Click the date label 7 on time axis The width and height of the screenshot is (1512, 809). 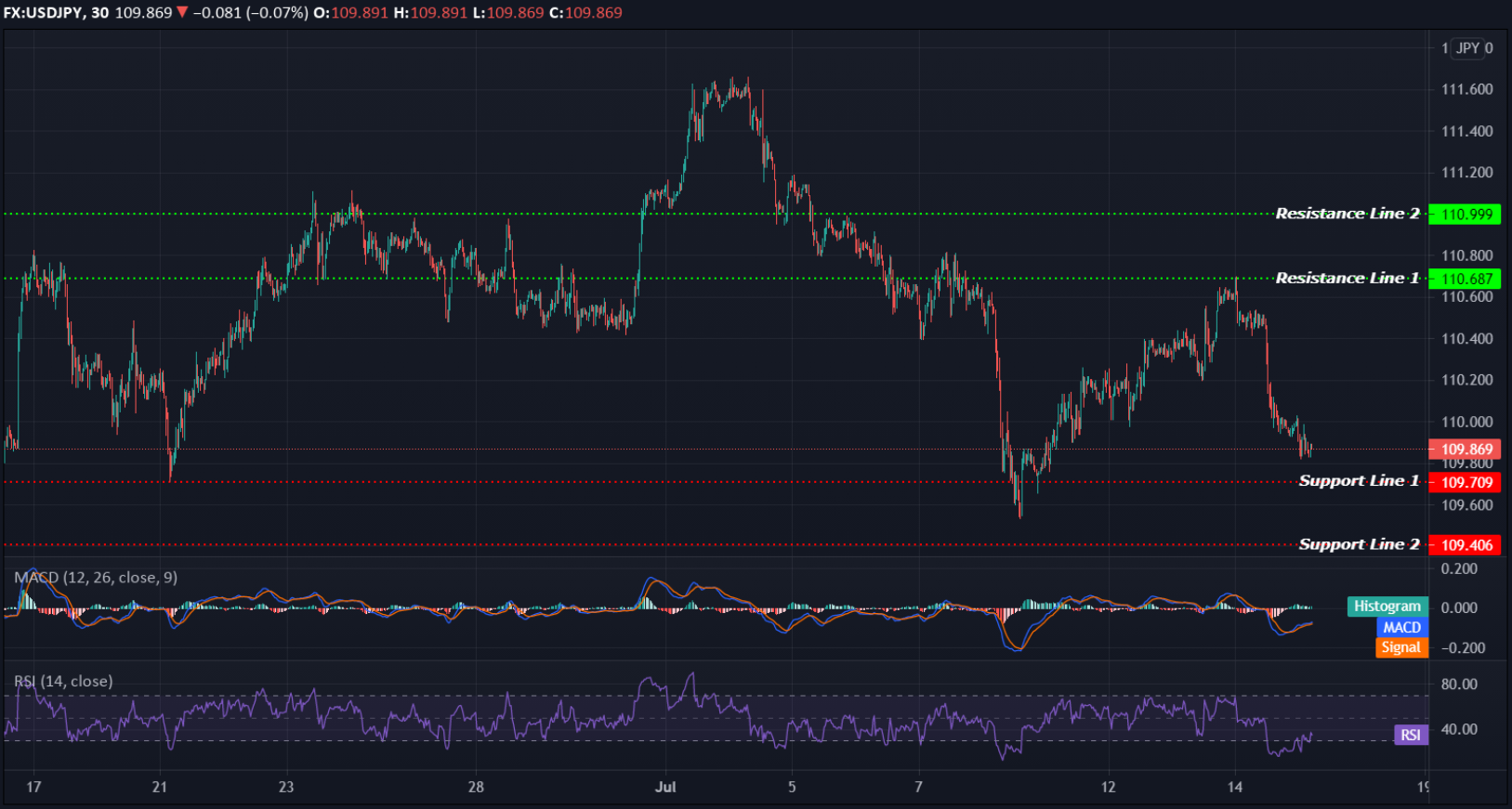coord(918,787)
